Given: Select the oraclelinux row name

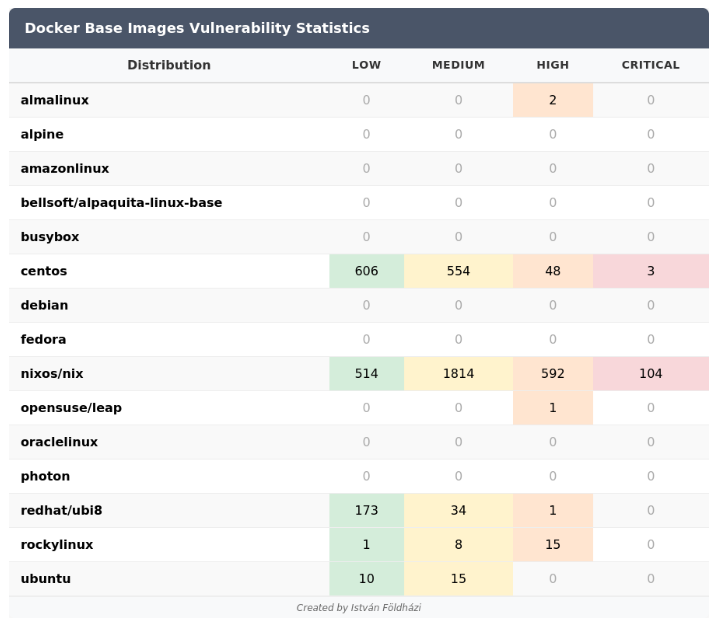Looking at the screenshot, I should (59, 442).
